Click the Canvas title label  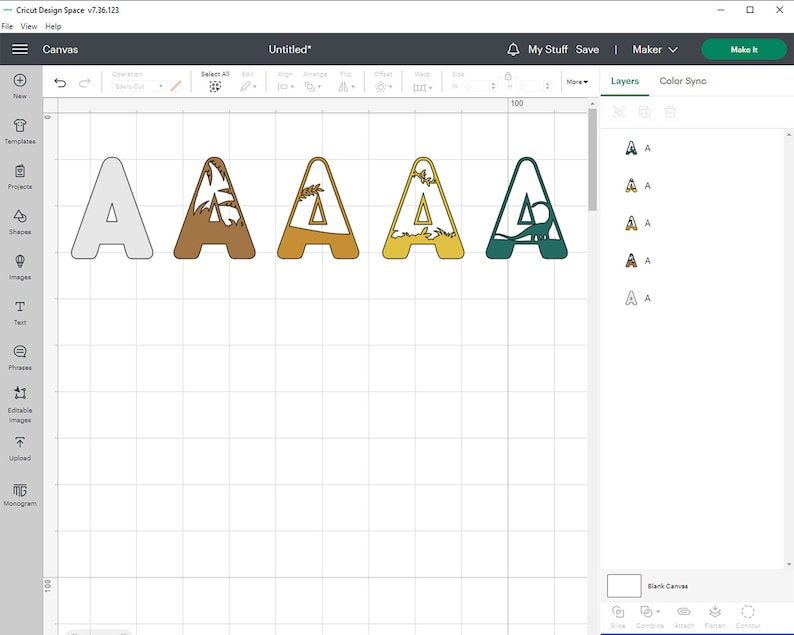point(60,49)
